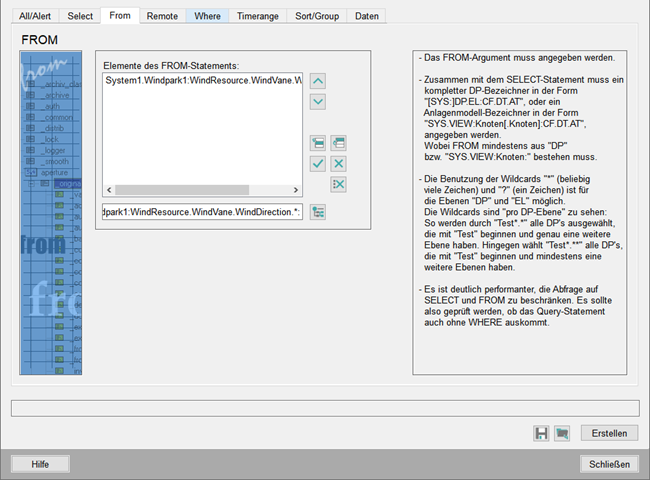Delete all elements with list-X icon

tap(339, 184)
